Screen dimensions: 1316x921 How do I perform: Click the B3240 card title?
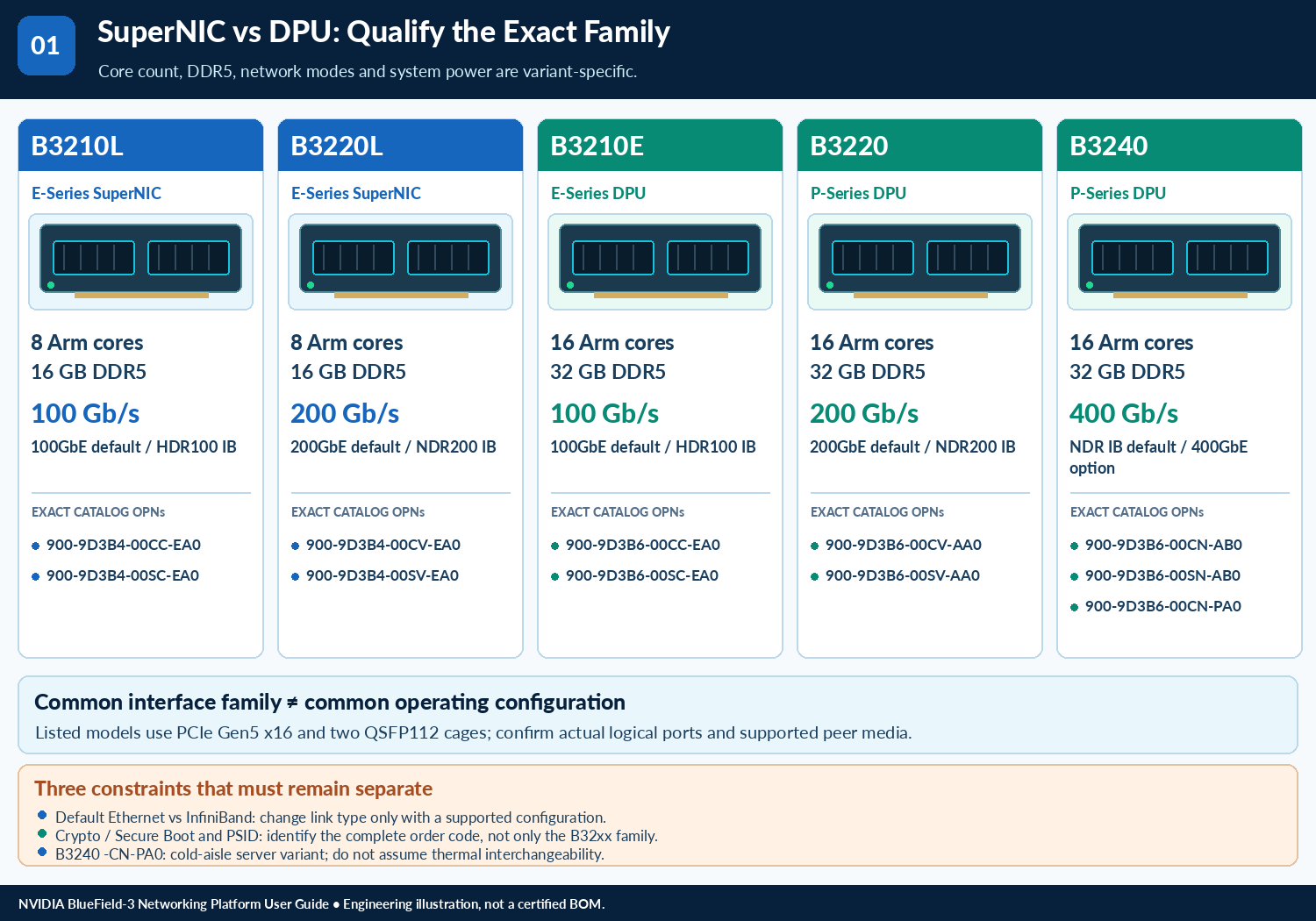1109,146
